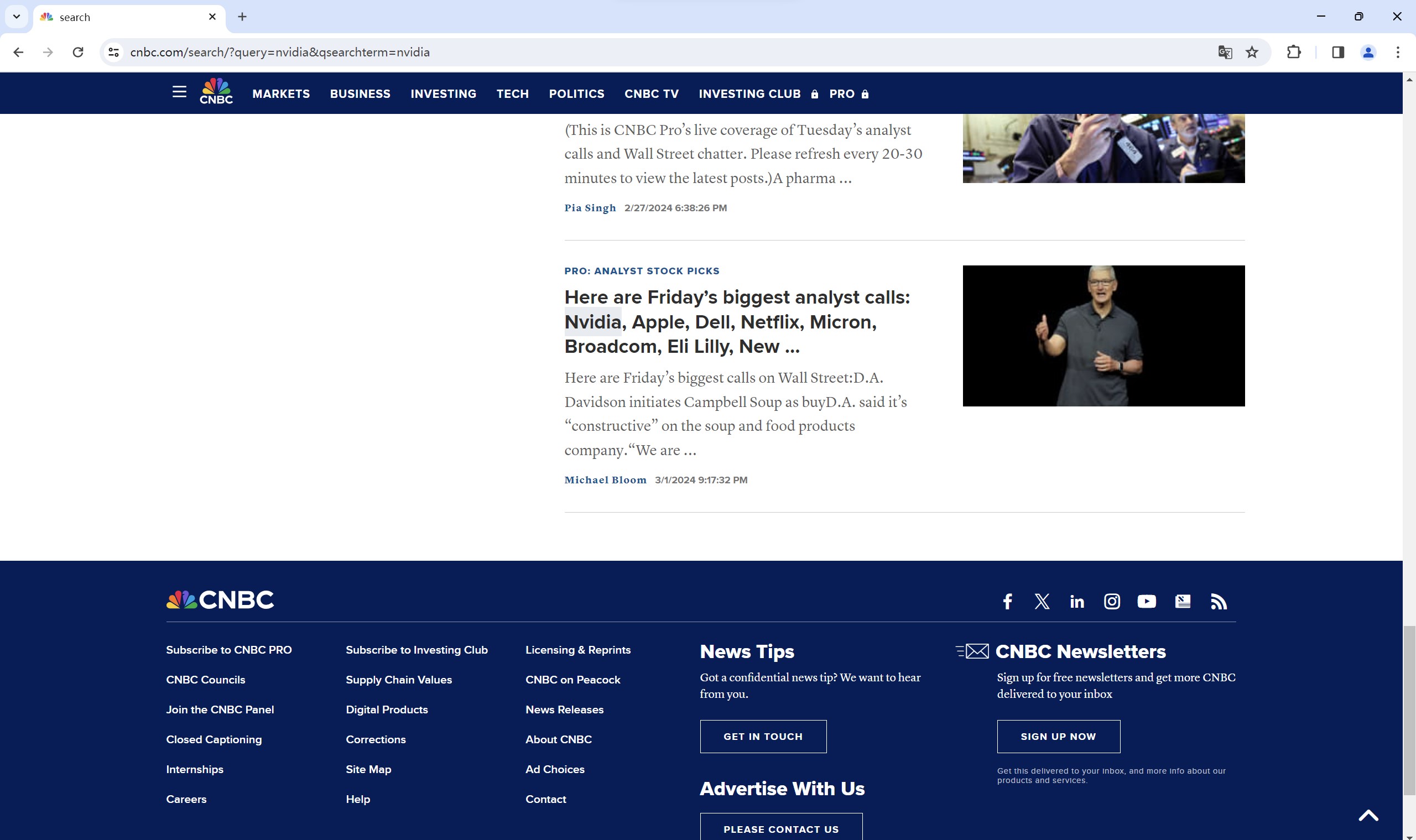Open CNBC Apple News icon in footer
Image resolution: width=1416 pixels, height=840 pixels.
pos(1183,601)
